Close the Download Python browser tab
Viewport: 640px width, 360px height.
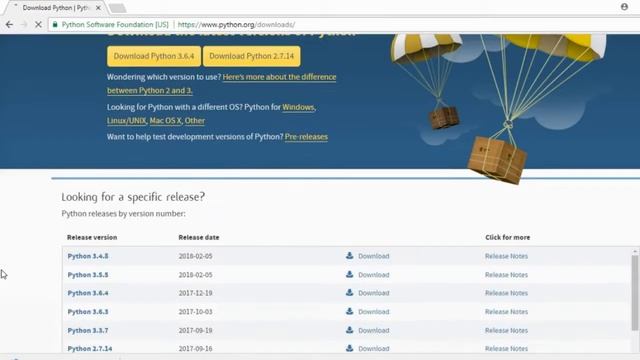coord(98,8)
